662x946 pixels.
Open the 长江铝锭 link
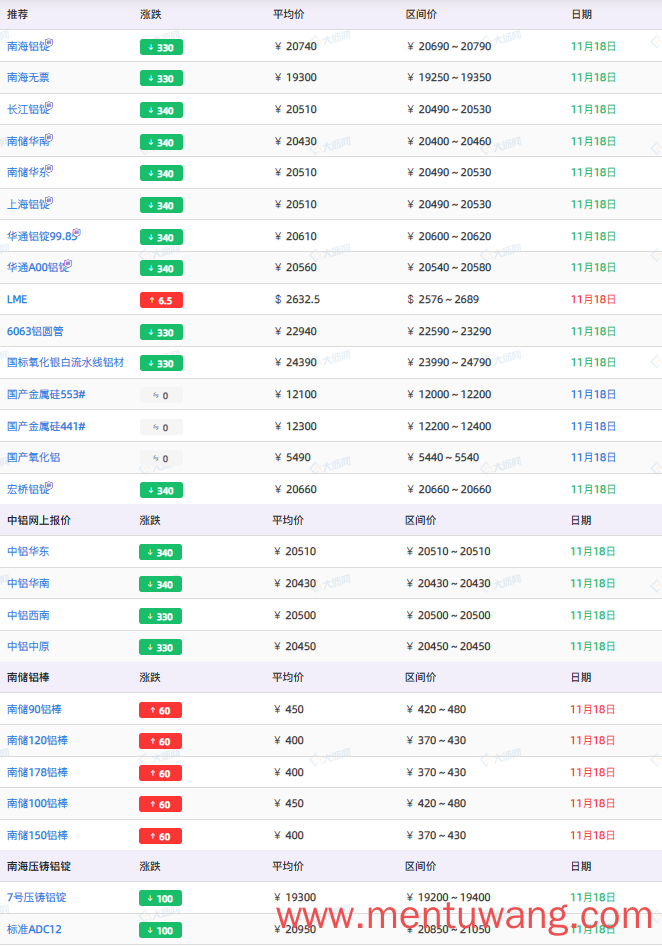(x=27, y=110)
